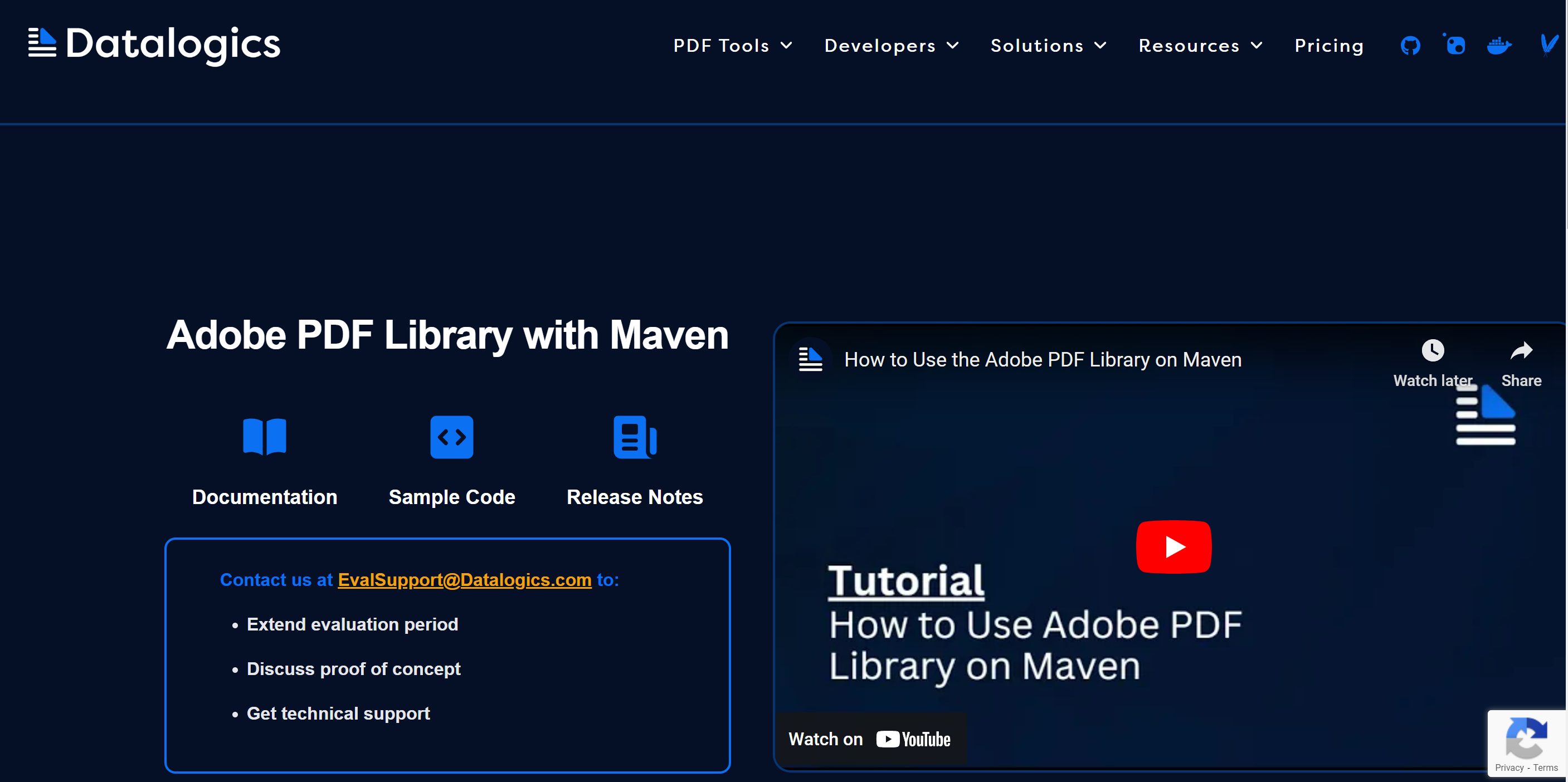This screenshot has width=1568, height=782.
Task: Select the Pricing menu item
Action: point(1329,45)
